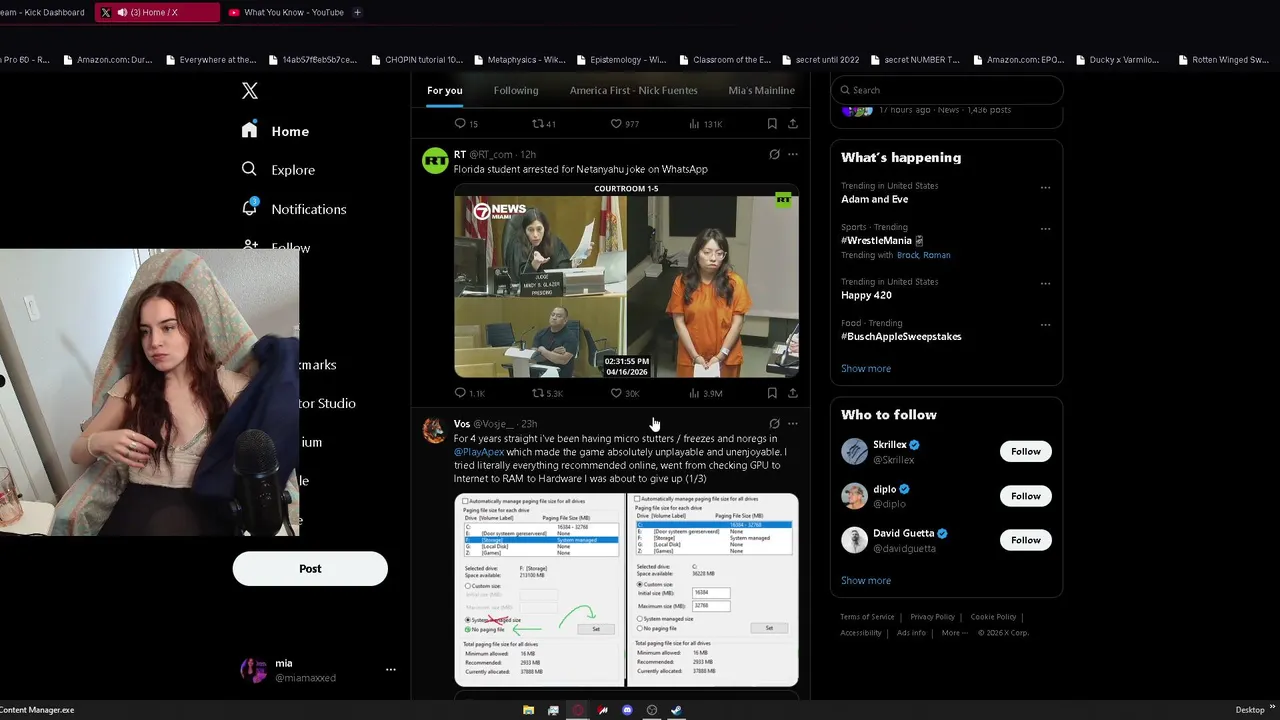Open Epistemology - Wiki bookmark

621,60
